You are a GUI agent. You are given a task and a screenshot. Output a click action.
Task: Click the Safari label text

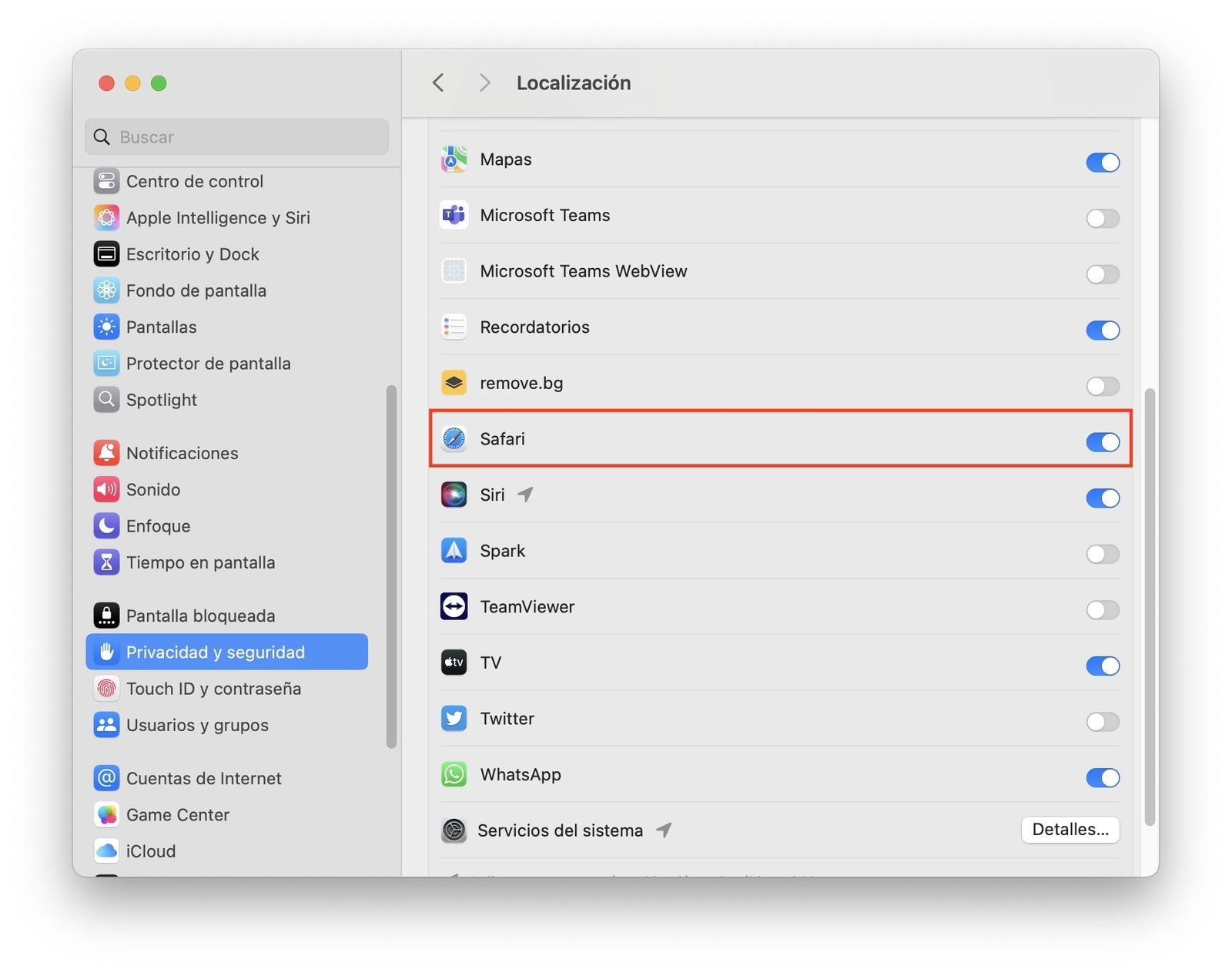[502, 438]
